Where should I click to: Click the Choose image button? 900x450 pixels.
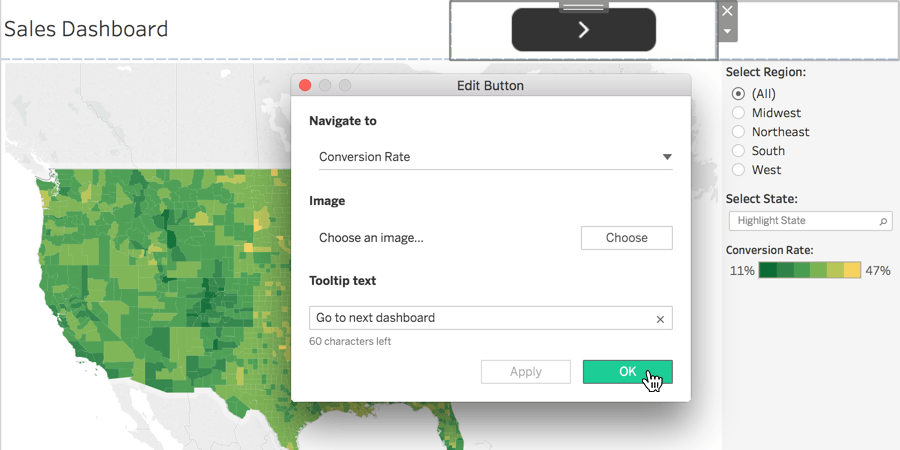(x=626, y=238)
